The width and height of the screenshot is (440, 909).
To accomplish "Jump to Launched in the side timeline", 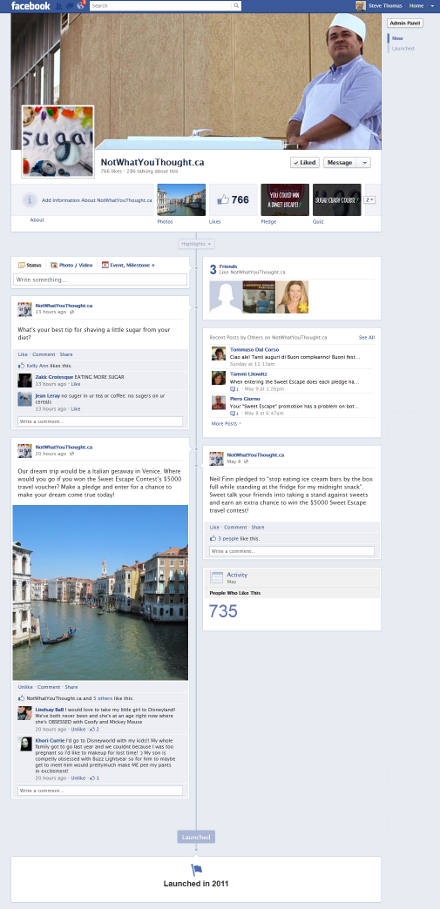I will pyautogui.click(x=403, y=49).
